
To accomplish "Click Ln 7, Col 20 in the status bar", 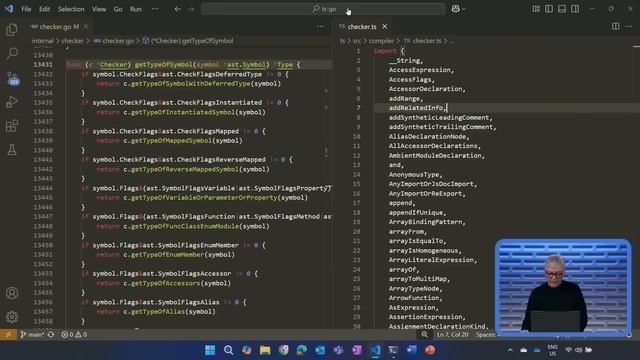I will click(x=453, y=334).
